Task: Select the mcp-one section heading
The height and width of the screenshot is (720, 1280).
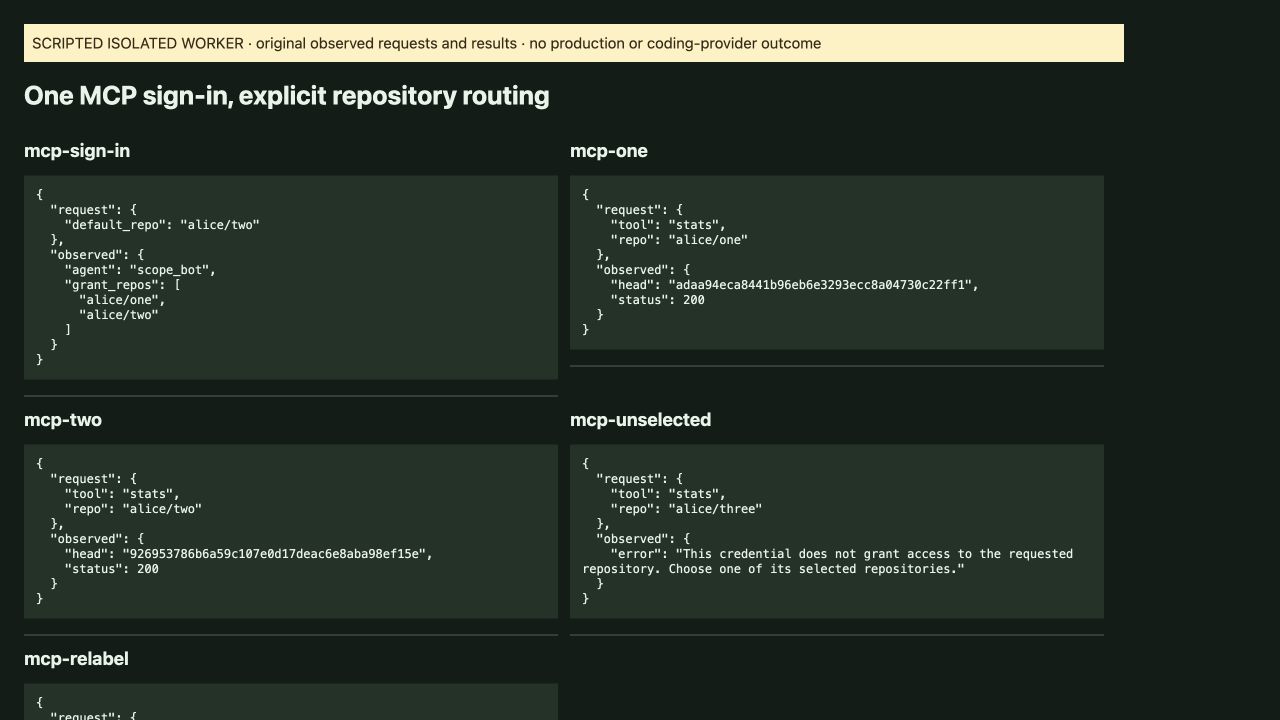Action: [x=609, y=151]
